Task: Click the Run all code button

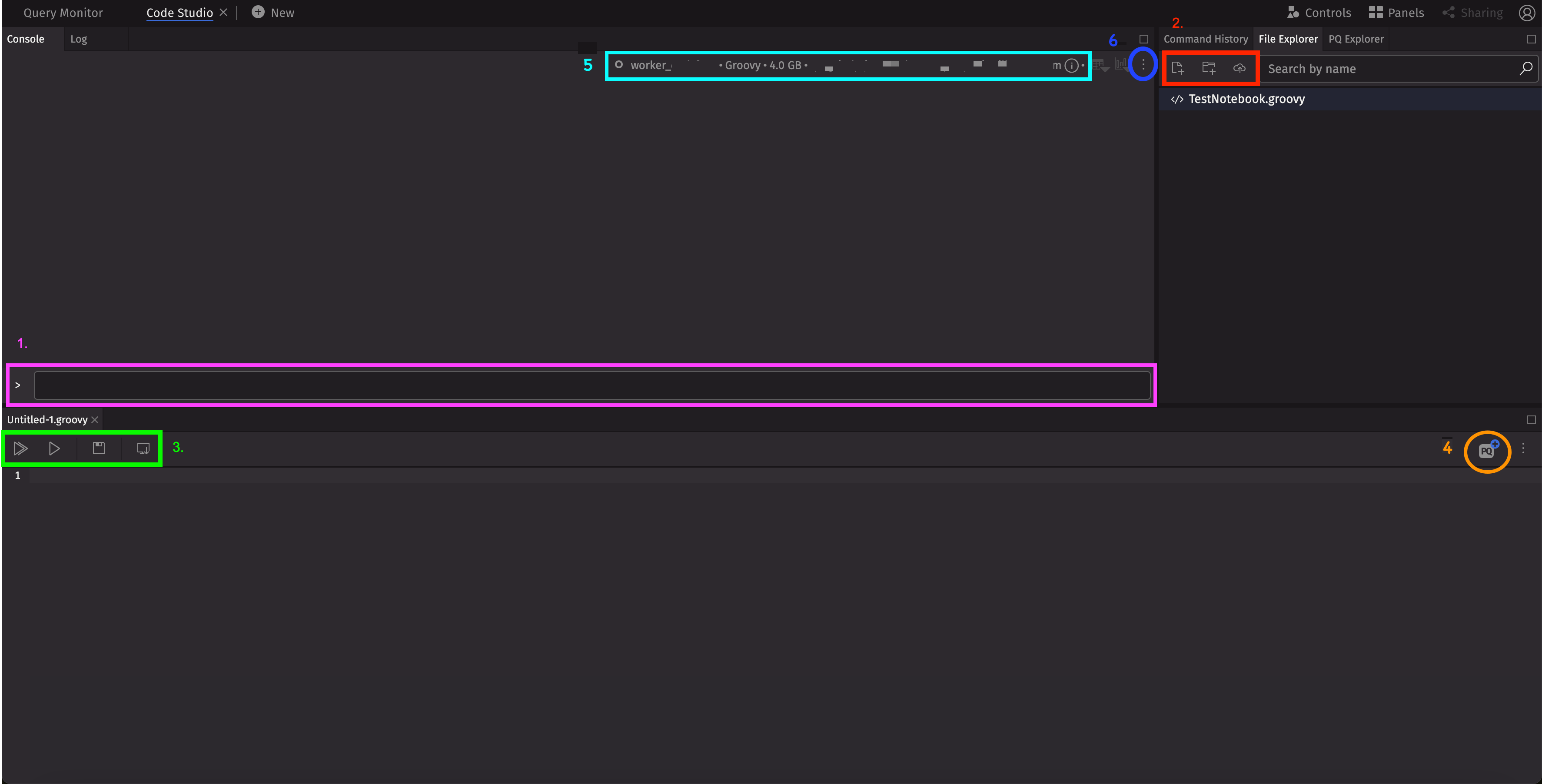Action: coord(20,448)
